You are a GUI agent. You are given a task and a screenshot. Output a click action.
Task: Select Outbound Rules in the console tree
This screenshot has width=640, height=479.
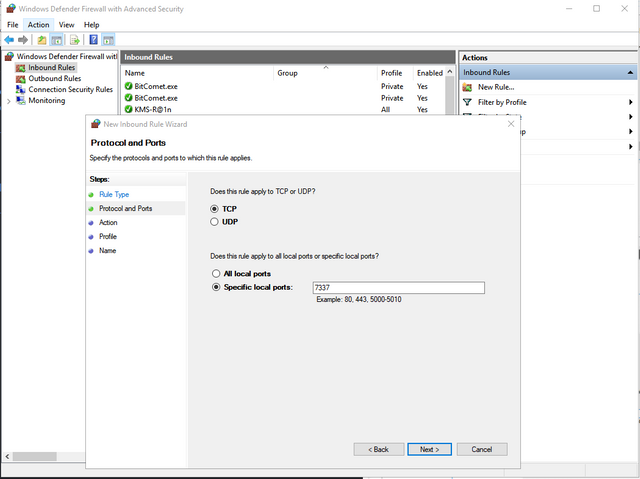coord(55,78)
